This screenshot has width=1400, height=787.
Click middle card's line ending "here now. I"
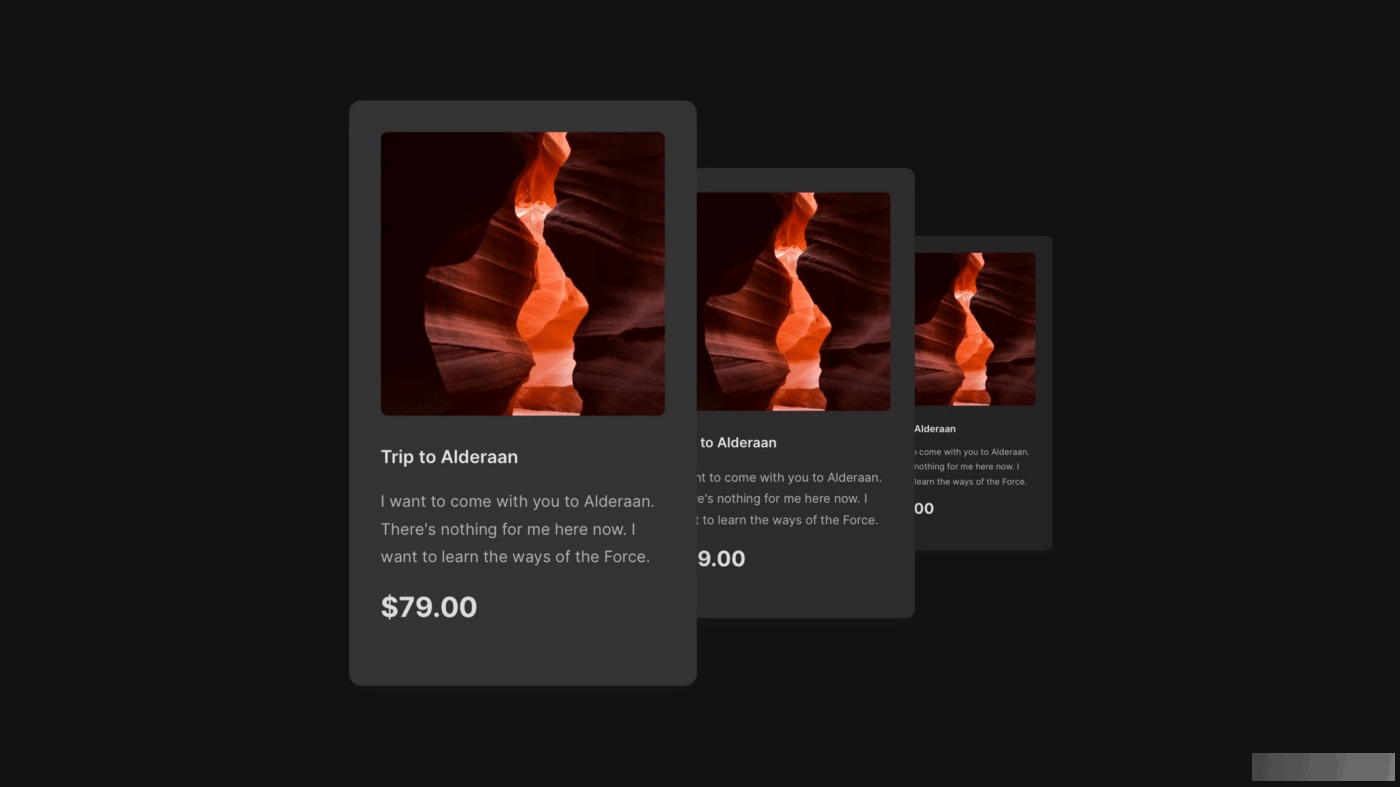coord(782,499)
